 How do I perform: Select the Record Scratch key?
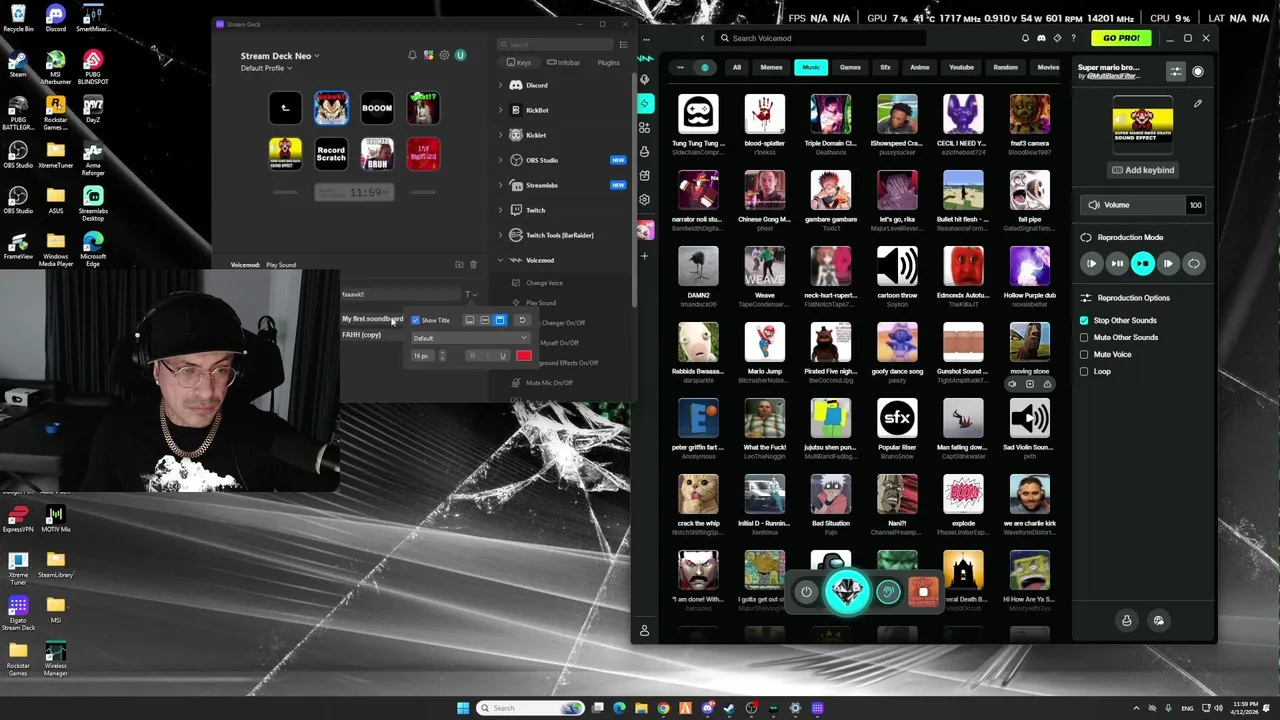pyautogui.click(x=331, y=154)
